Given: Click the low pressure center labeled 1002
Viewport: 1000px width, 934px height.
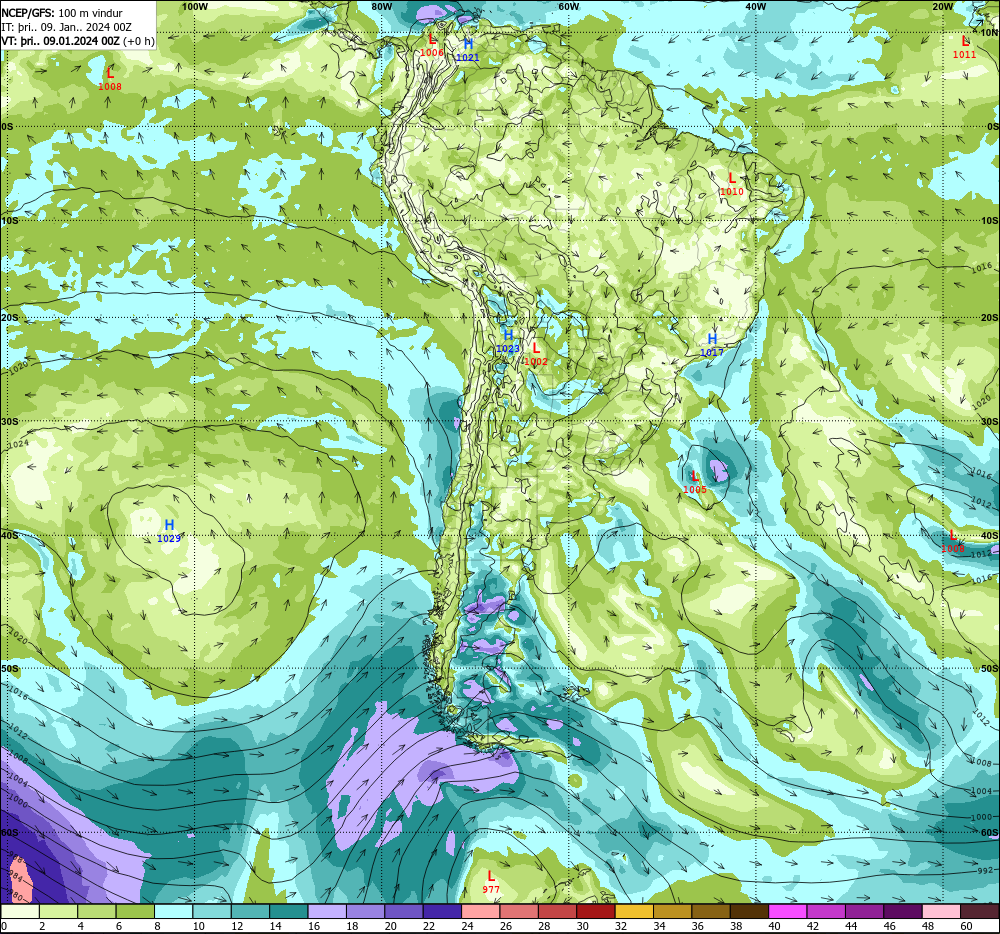Looking at the screenshot, I should (x=536, y=354).
